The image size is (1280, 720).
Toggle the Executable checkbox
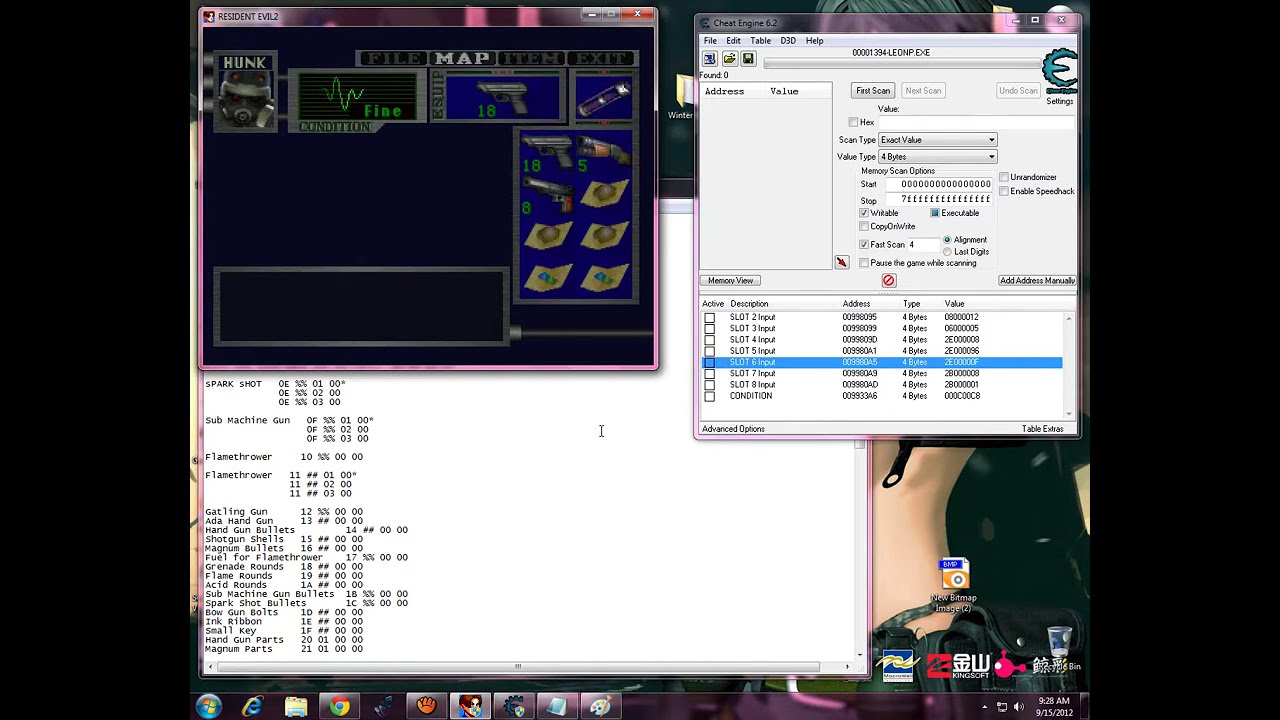point(935,213)
